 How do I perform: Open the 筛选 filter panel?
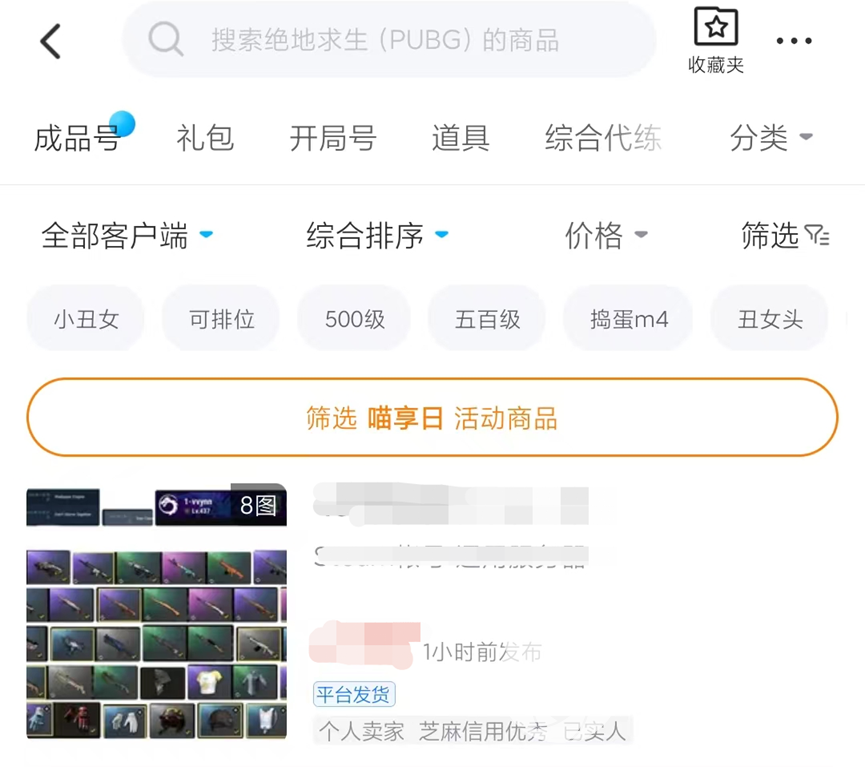pos(785,236)
